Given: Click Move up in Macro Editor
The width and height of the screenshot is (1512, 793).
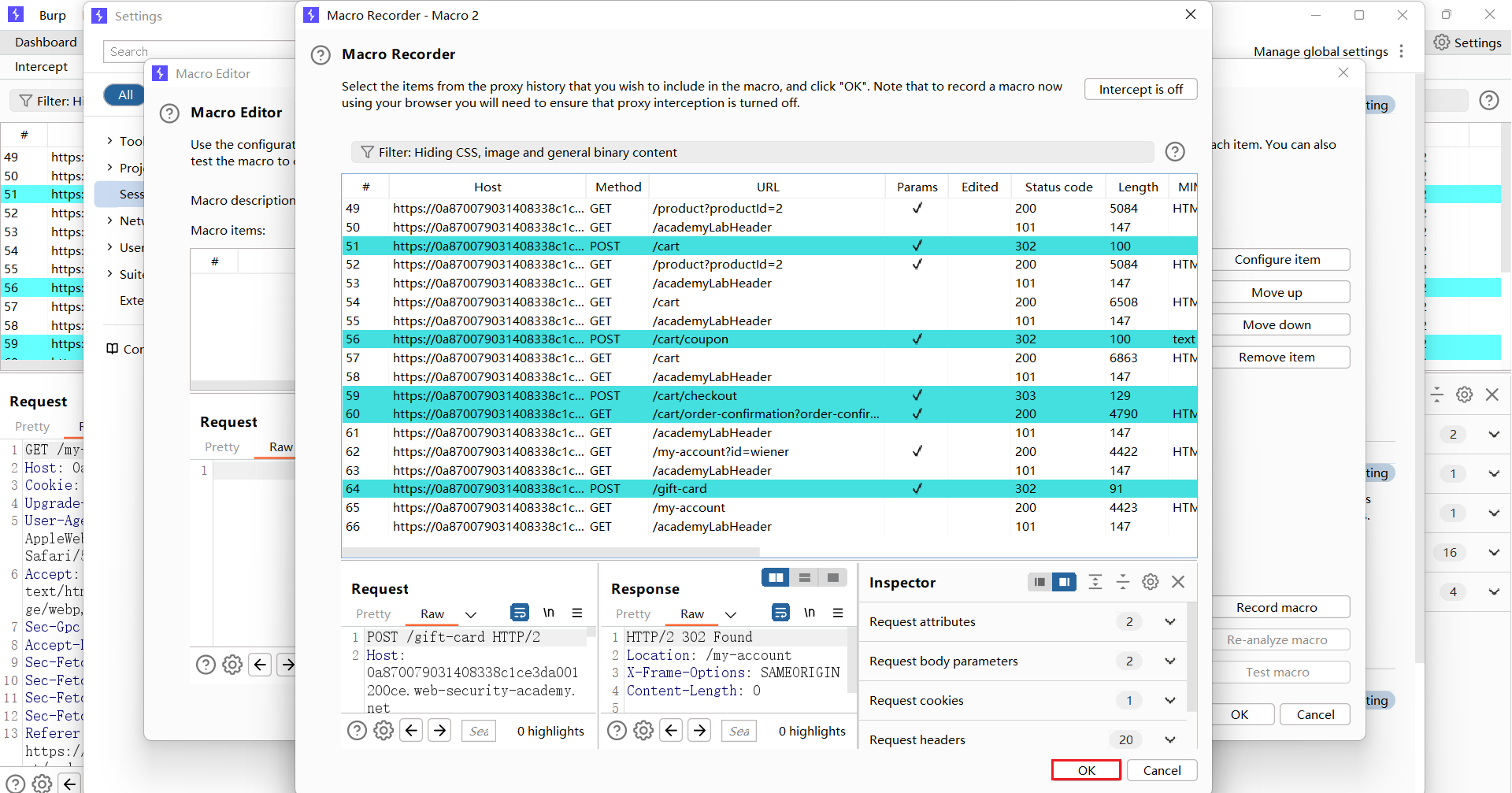Looking at the screenshot, I should (x=1277, y=292).
